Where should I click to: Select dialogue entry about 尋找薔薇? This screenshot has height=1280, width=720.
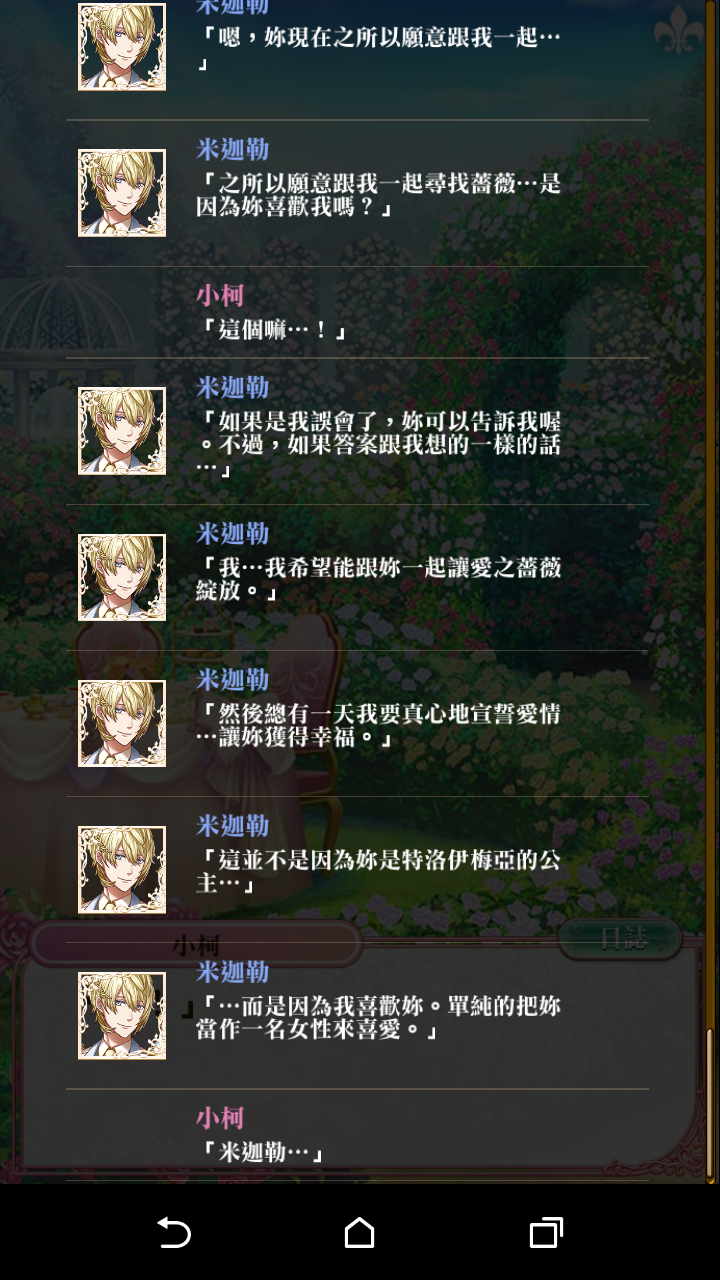coord(357,193)
